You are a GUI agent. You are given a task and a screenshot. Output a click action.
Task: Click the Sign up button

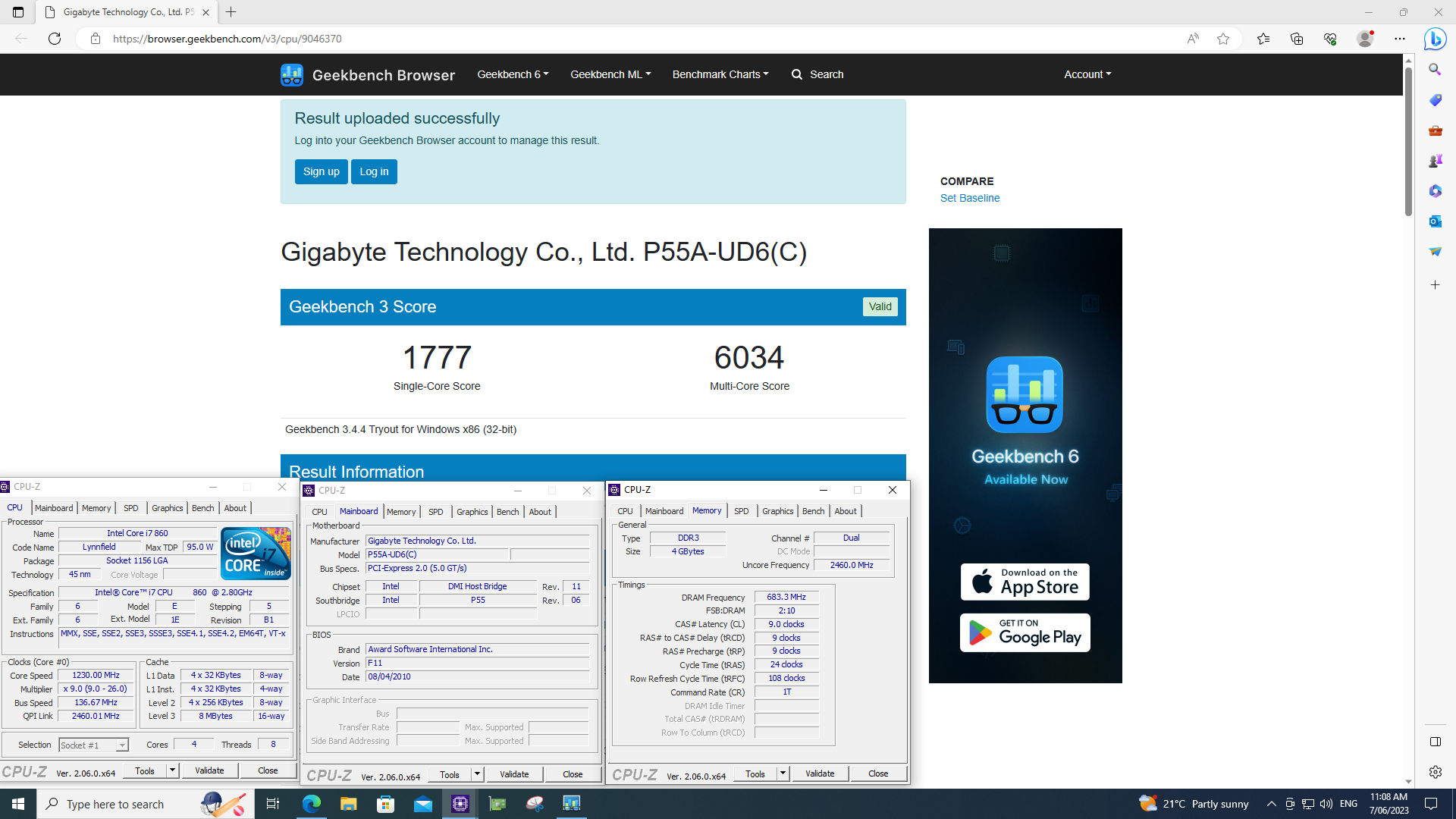coord(322,171)
